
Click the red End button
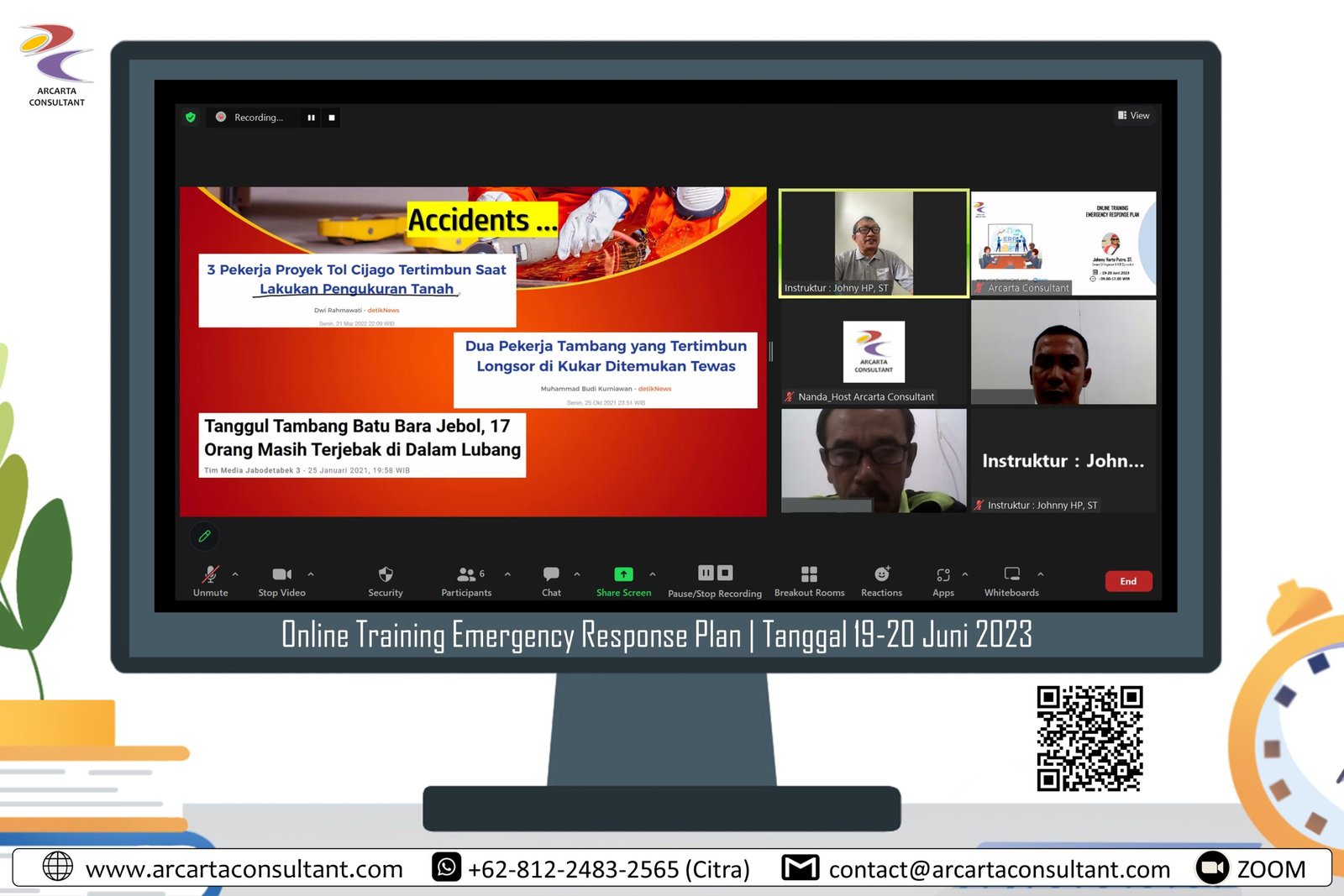coord(1128,581)
